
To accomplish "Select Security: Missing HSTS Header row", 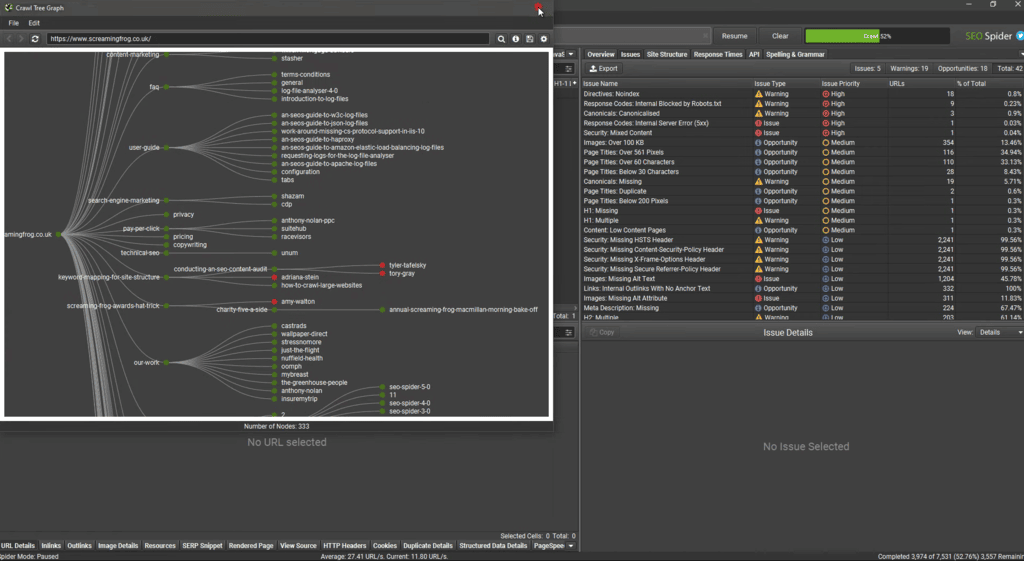I will coord(802,240).
